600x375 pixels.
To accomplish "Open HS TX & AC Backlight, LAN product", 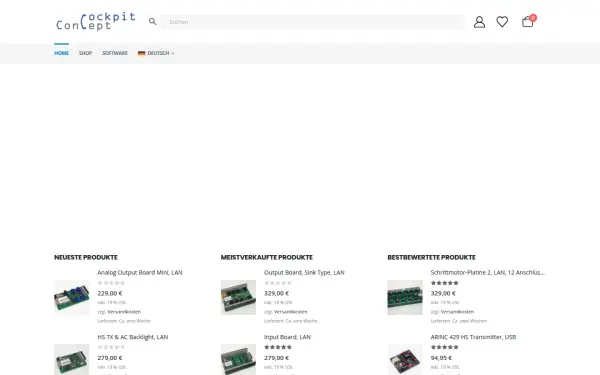I will coord(132,337).
